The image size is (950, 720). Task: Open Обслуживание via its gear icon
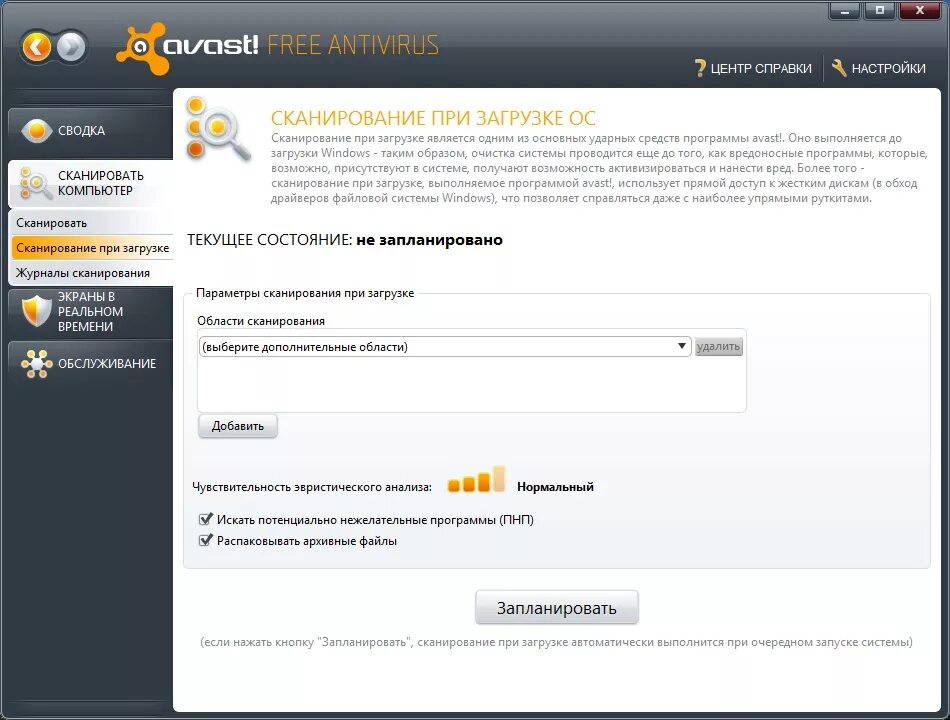(x=36, y=363)
